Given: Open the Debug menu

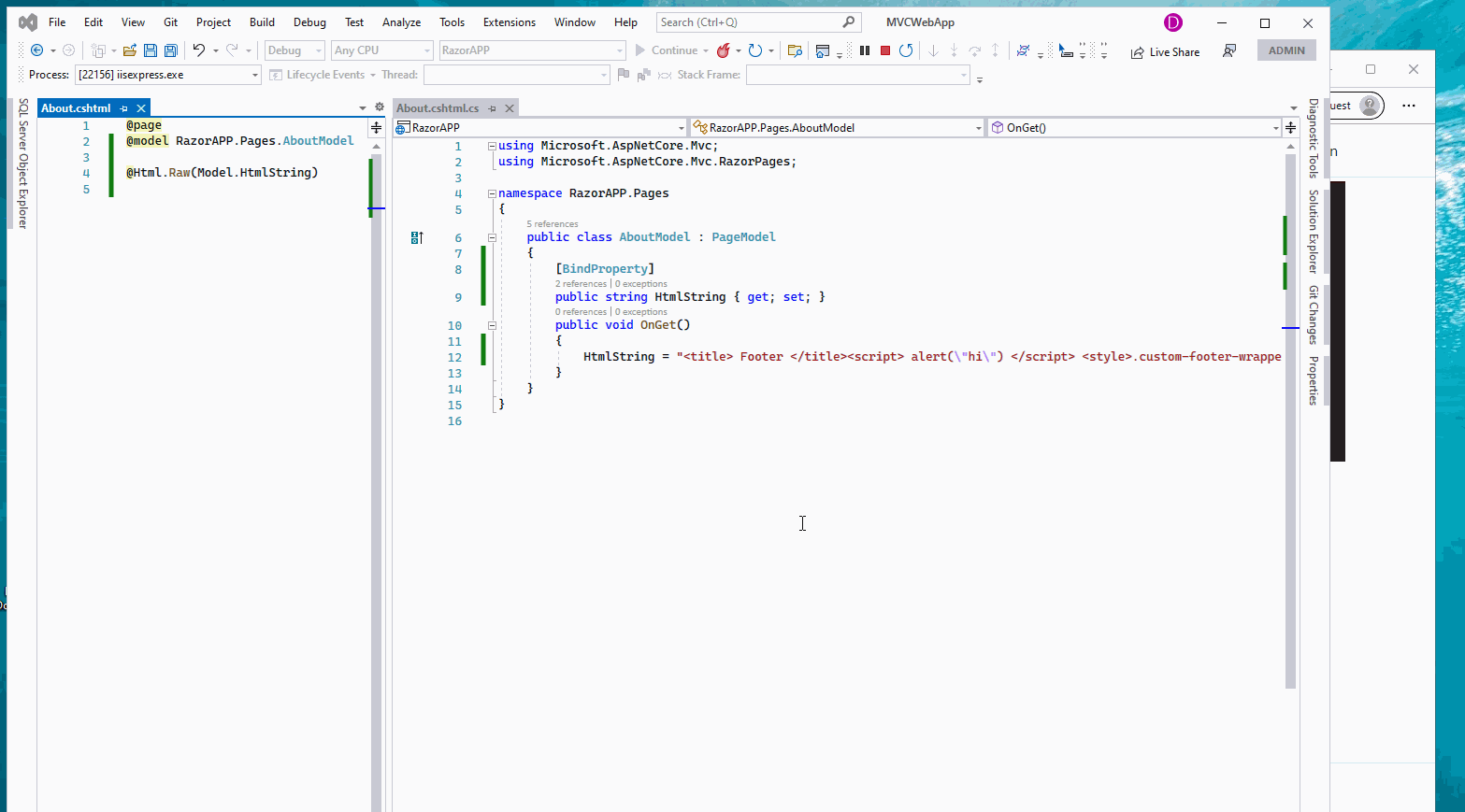Looking at the screenshot, I should (x=309, y=21).
